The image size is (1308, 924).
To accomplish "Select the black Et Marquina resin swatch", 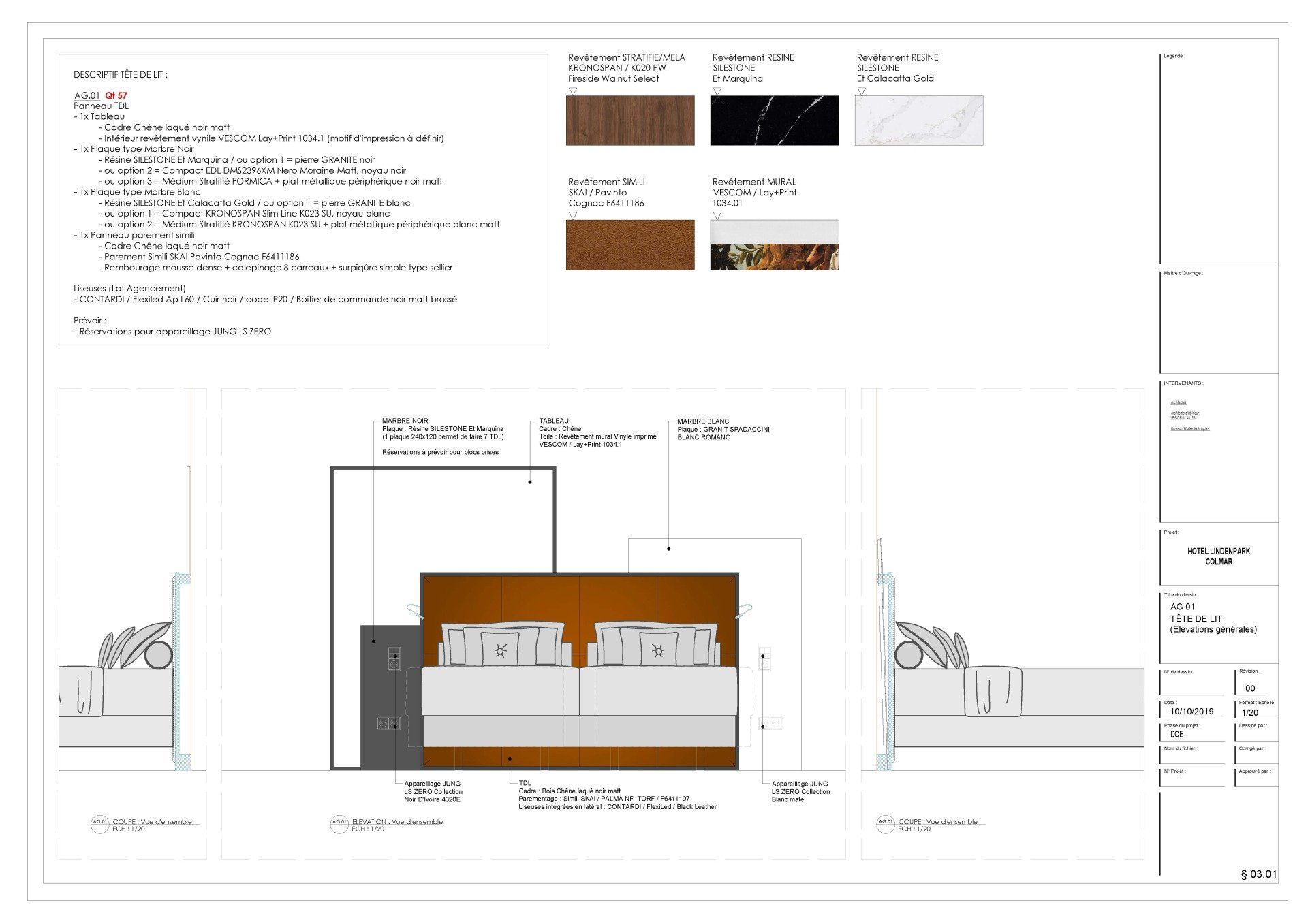I will pos(774,121).
